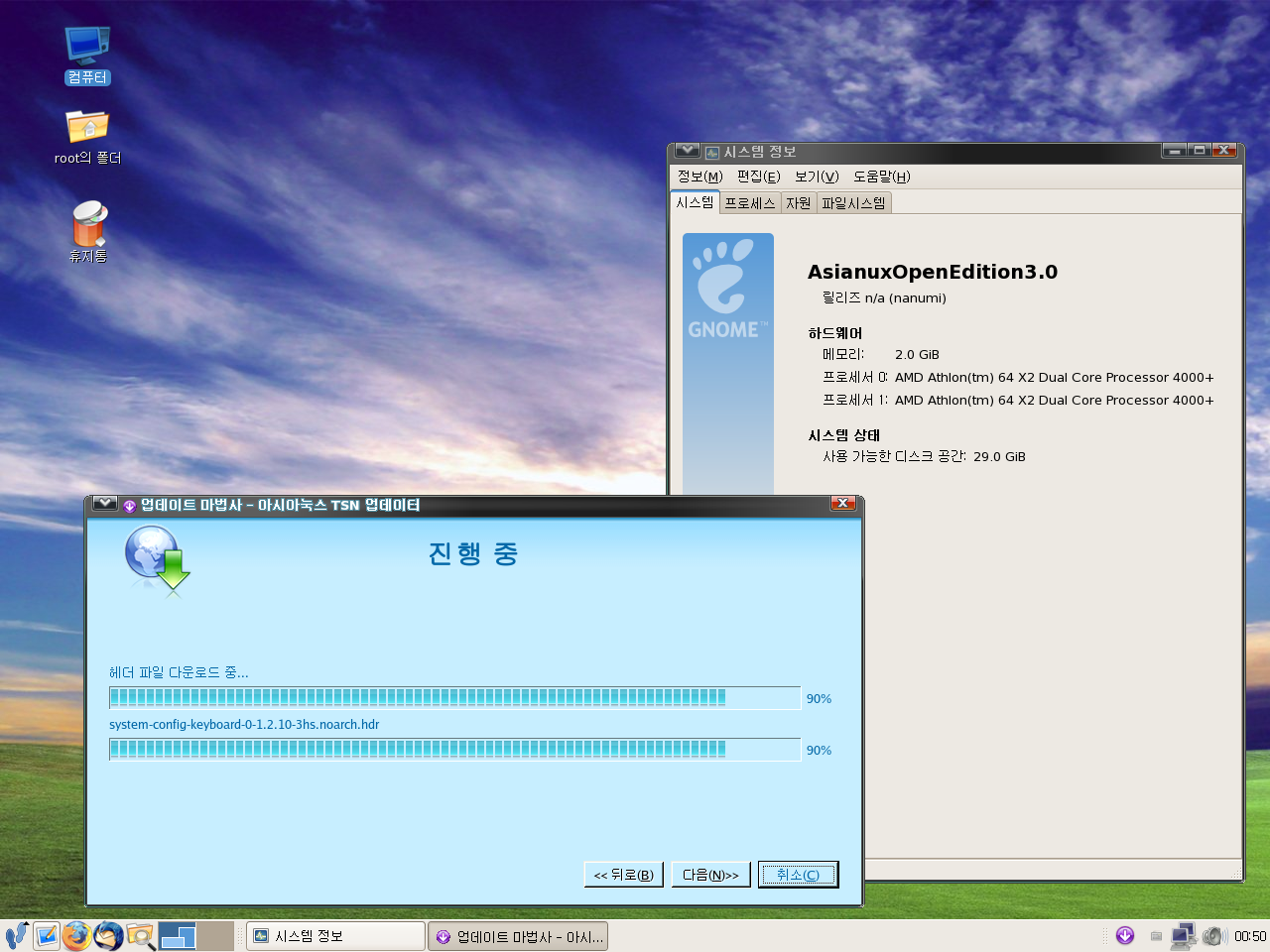Click the globe download icon in updater

157,560
